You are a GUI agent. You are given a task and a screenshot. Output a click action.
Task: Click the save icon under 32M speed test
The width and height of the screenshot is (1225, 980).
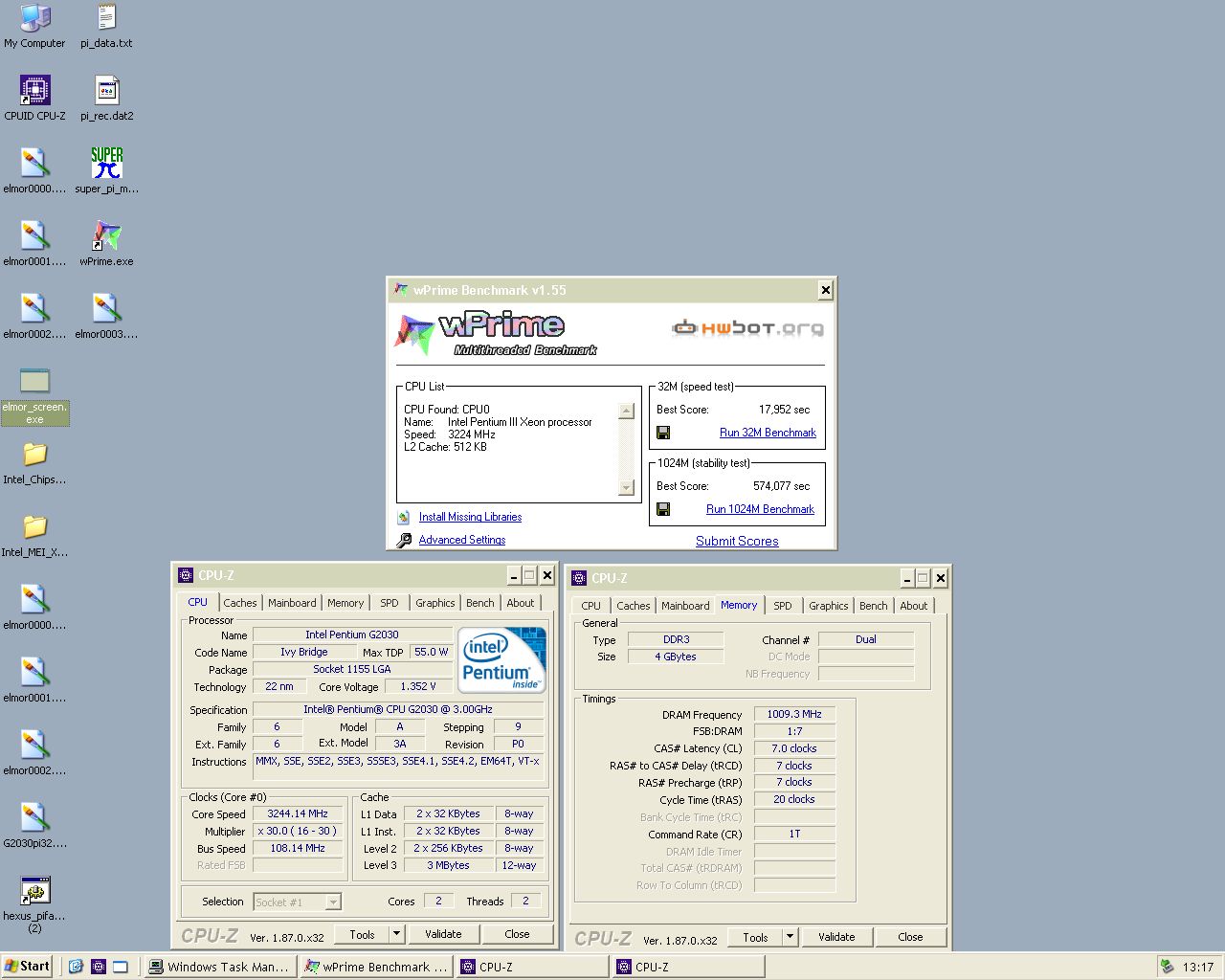pos(663,433)
